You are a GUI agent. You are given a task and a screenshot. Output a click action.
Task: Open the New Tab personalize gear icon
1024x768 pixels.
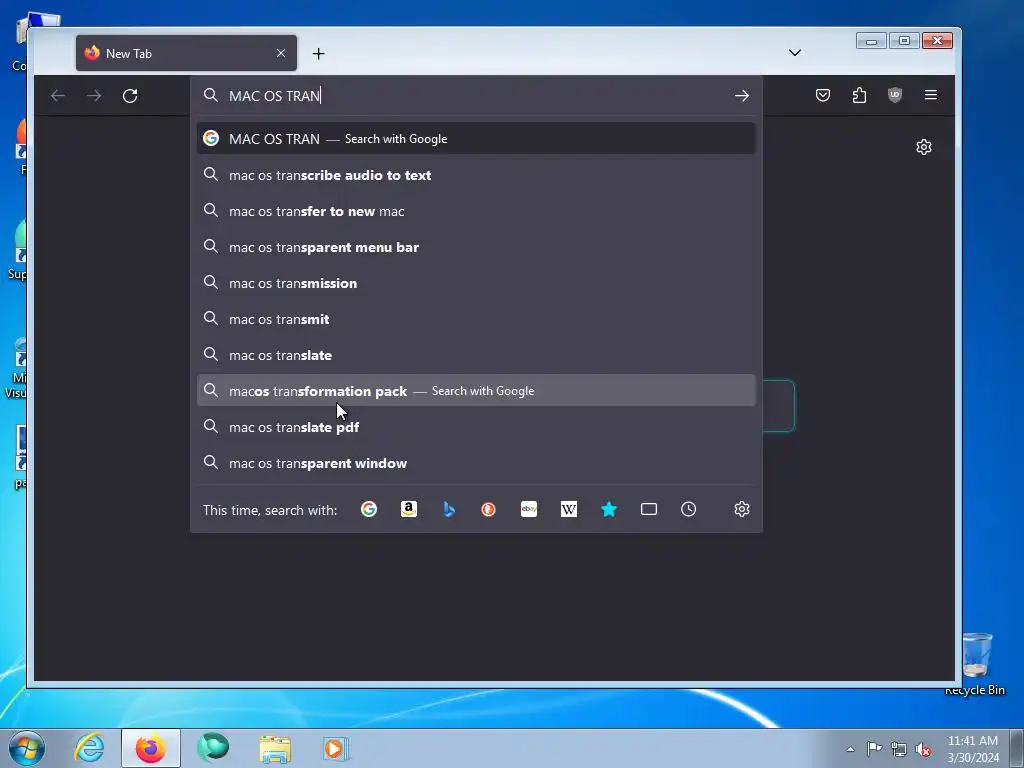[923, 147]
